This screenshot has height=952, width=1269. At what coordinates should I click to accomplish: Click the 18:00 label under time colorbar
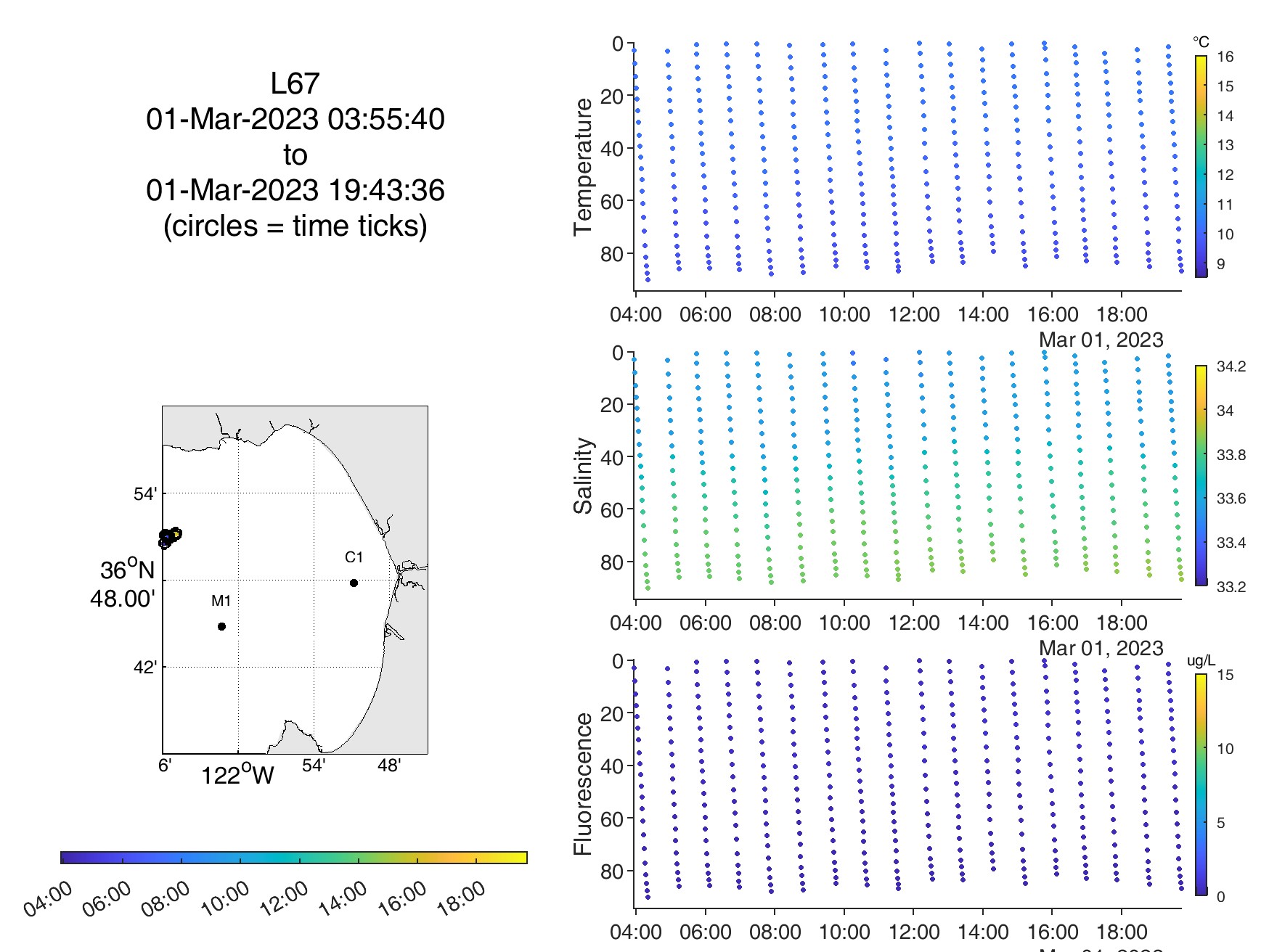[460, 900]
